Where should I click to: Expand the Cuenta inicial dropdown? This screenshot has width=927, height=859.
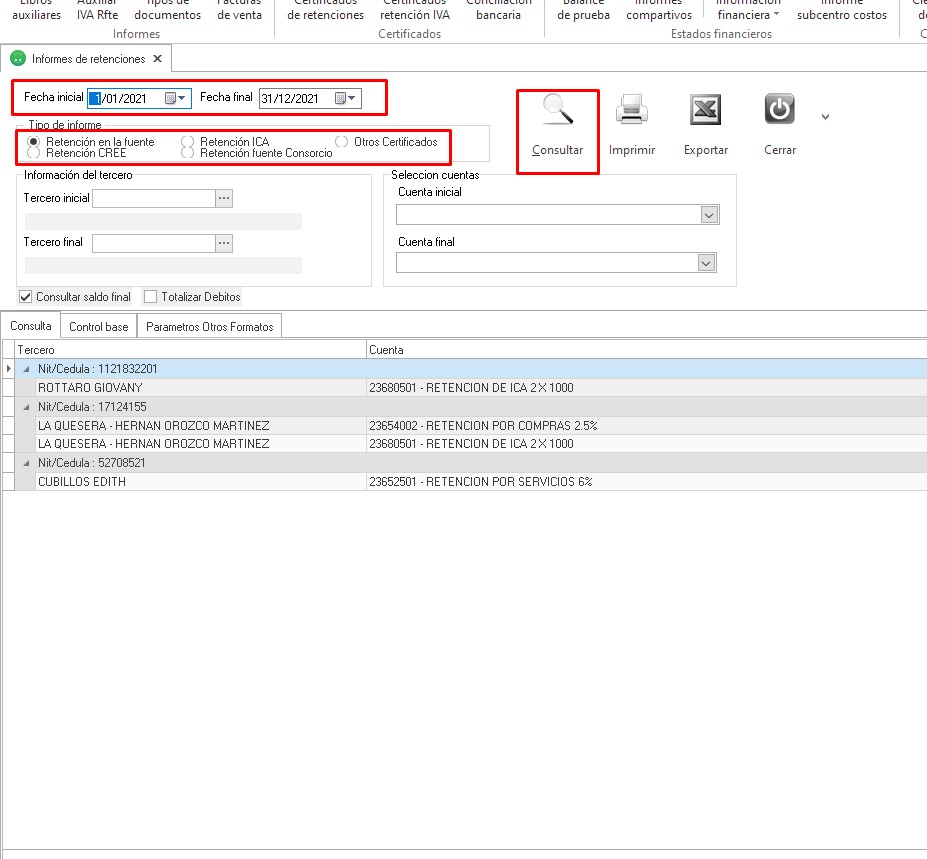(708, 215)
